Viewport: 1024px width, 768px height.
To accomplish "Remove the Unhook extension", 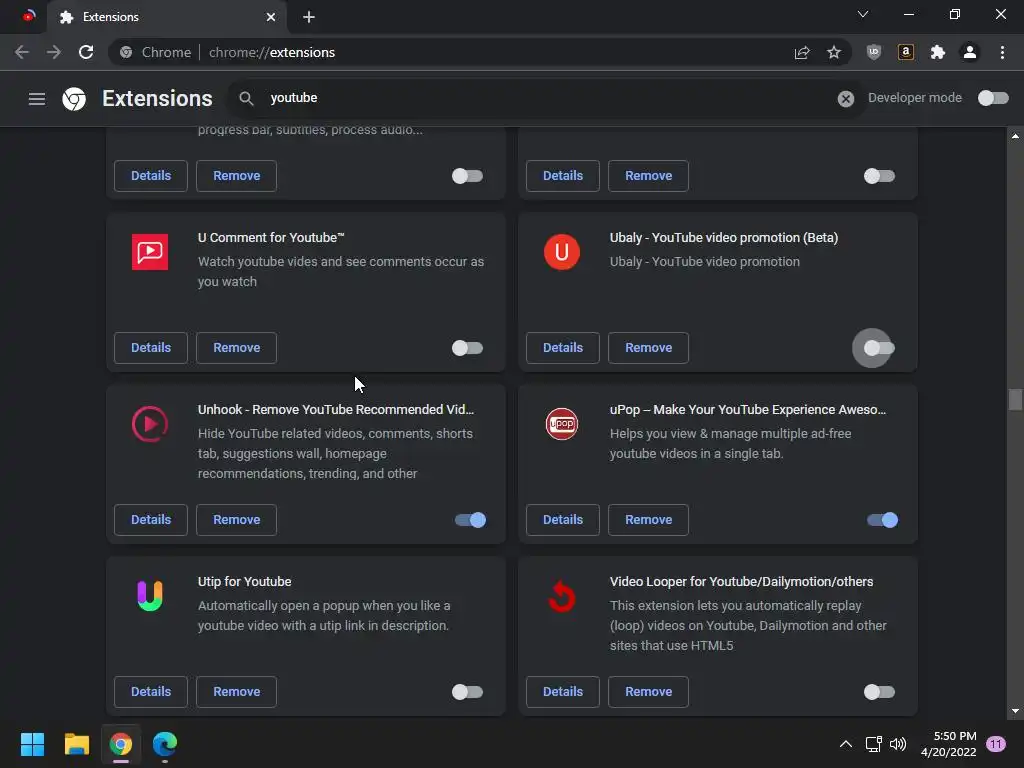I will [x=236, y=520].
